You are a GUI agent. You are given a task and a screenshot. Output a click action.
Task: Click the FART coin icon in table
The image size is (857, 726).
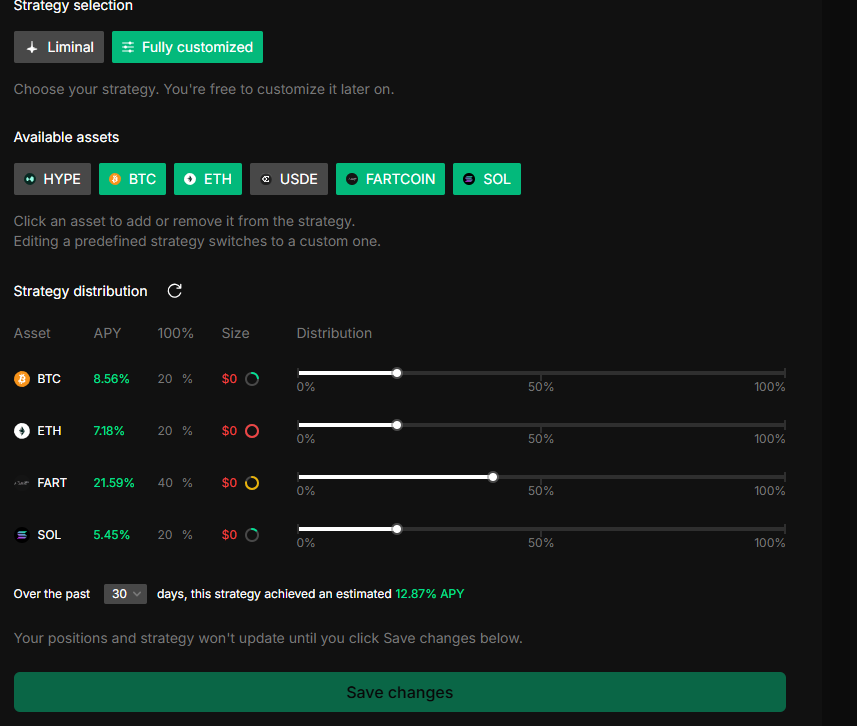click(x=22, y=483)
